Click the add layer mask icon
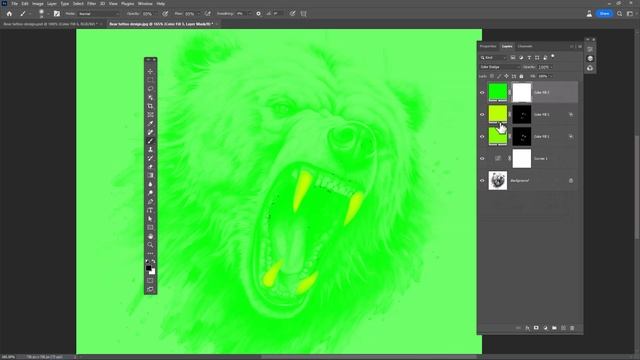 (536, 328)
